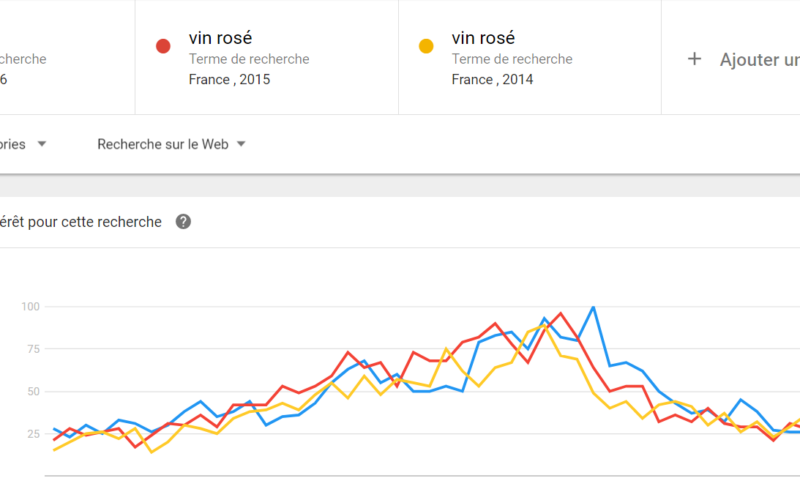This screenshot has width=800, height=500.
Task: Expand the Recherche sur le Web dropdown
Action: (x=171, y=144)
